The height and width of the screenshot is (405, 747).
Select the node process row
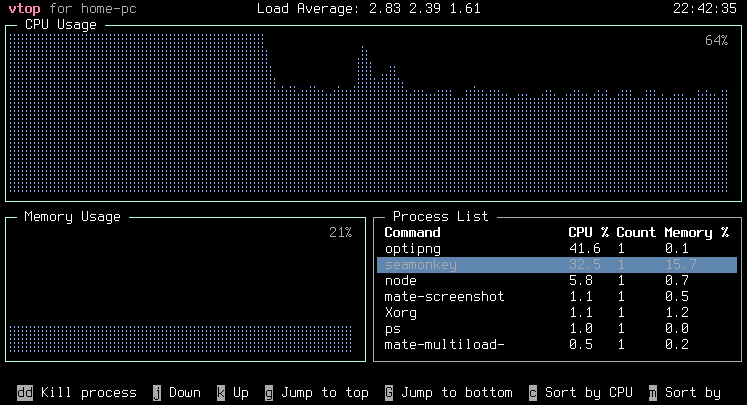pos(557,281)
